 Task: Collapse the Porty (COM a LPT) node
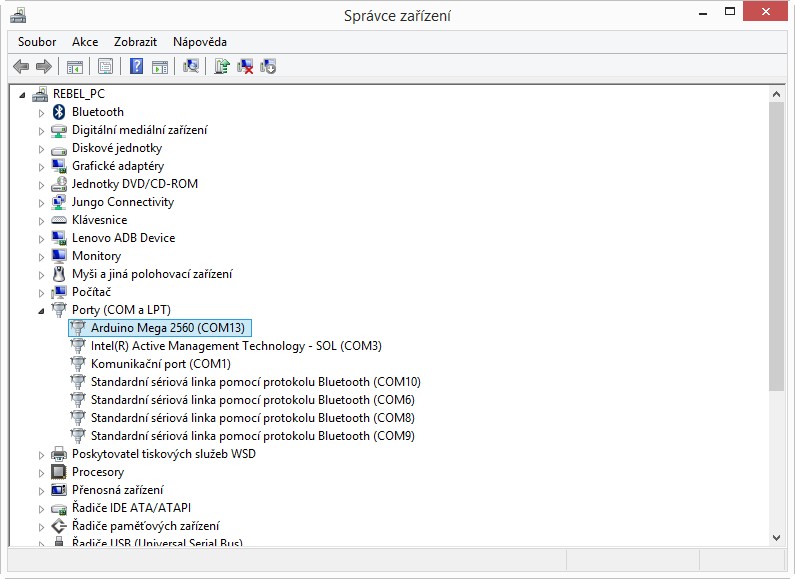pyautogui.click(x=42, y=310)
